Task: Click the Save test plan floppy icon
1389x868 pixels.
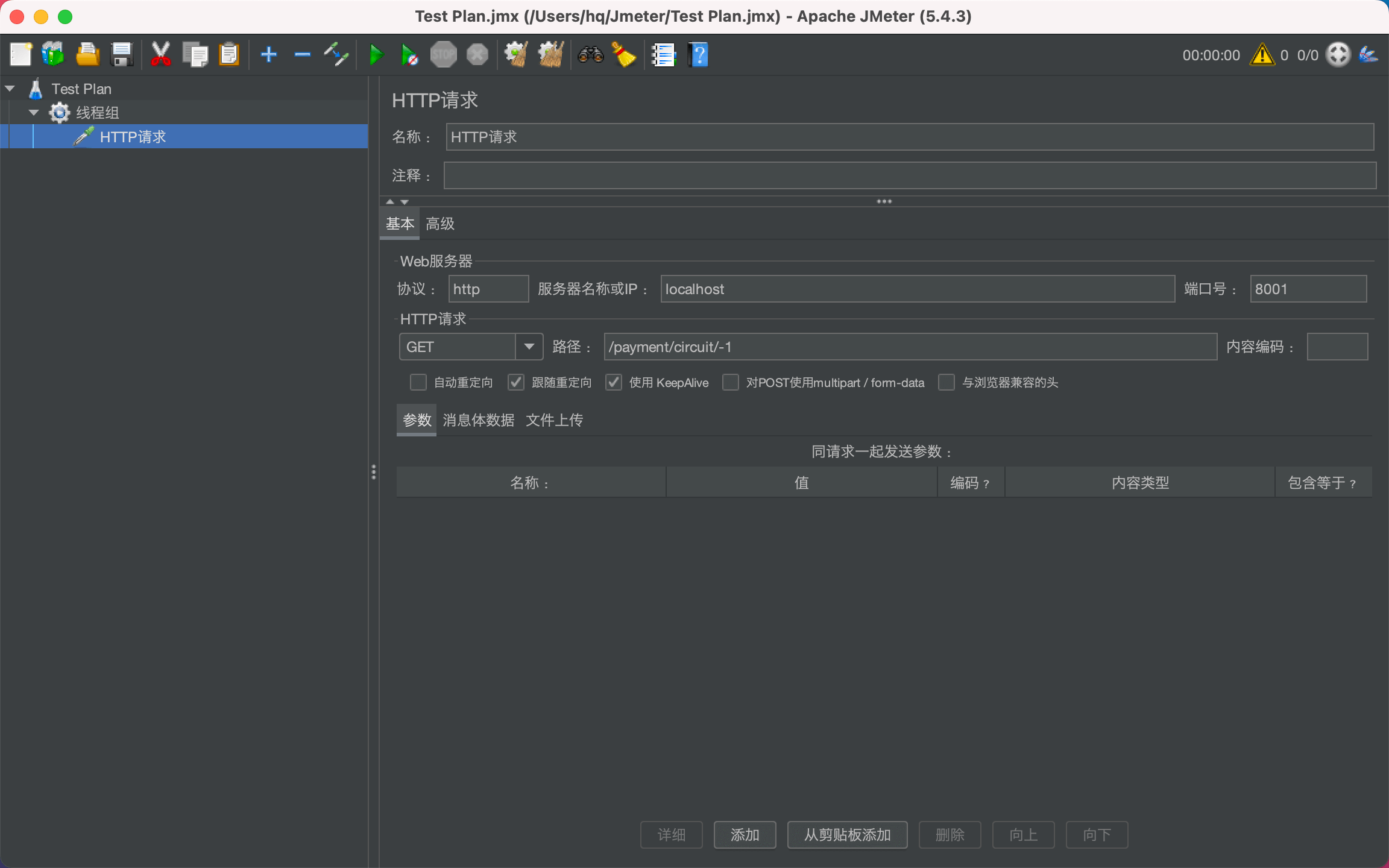Action: (122, 55)
